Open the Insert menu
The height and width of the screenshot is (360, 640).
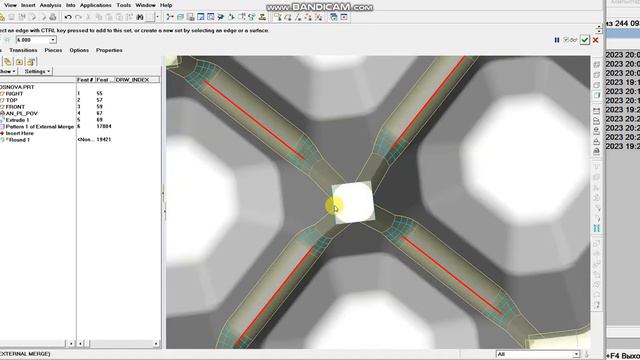click(28, 5)
